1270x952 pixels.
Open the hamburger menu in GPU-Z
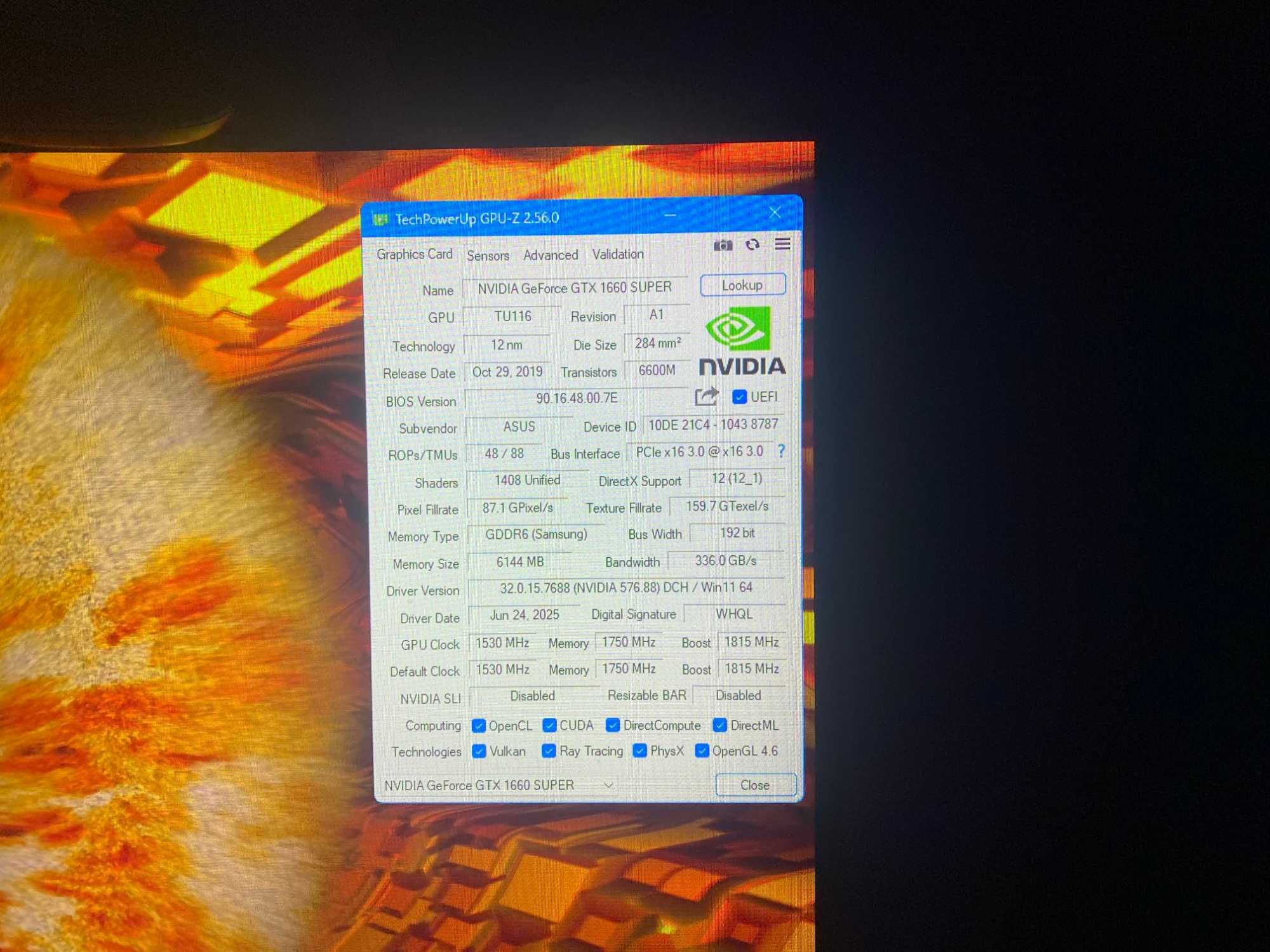pos(782,244)
